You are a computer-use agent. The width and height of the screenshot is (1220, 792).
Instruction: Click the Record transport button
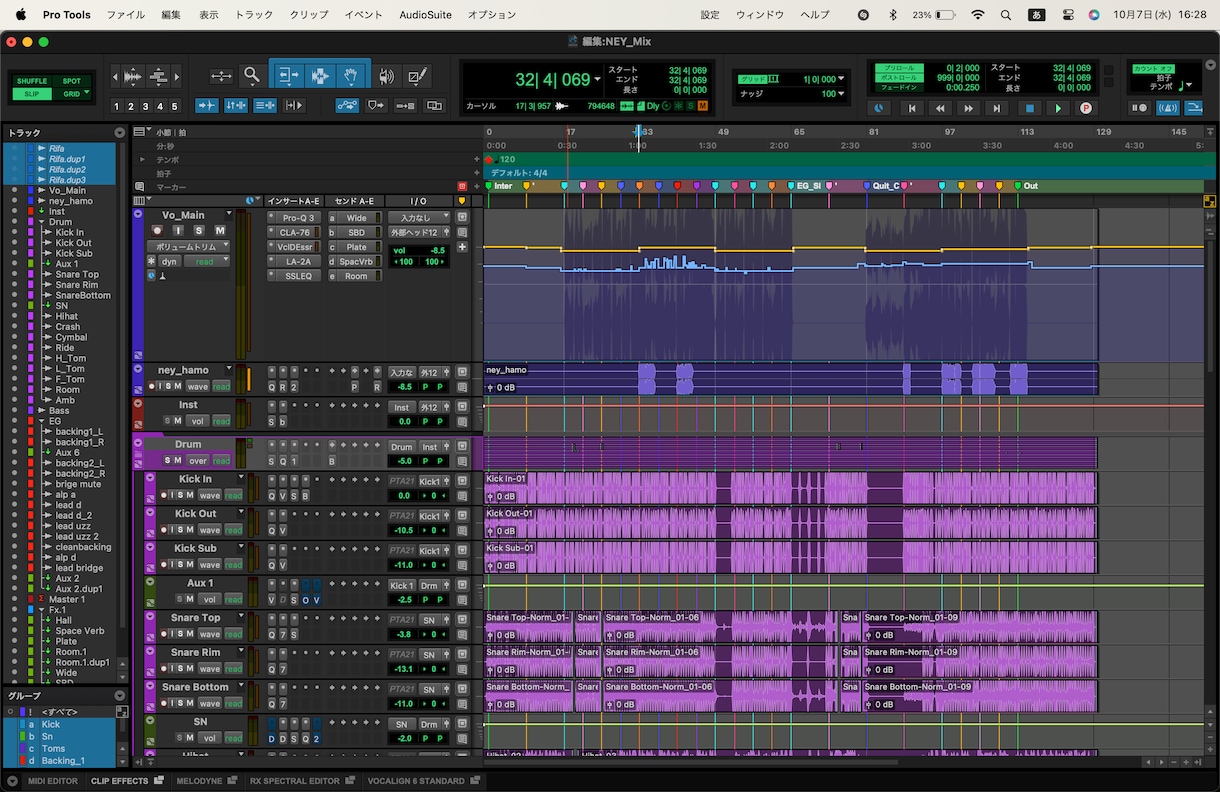pyautogui.click(x=1086, y=108)
